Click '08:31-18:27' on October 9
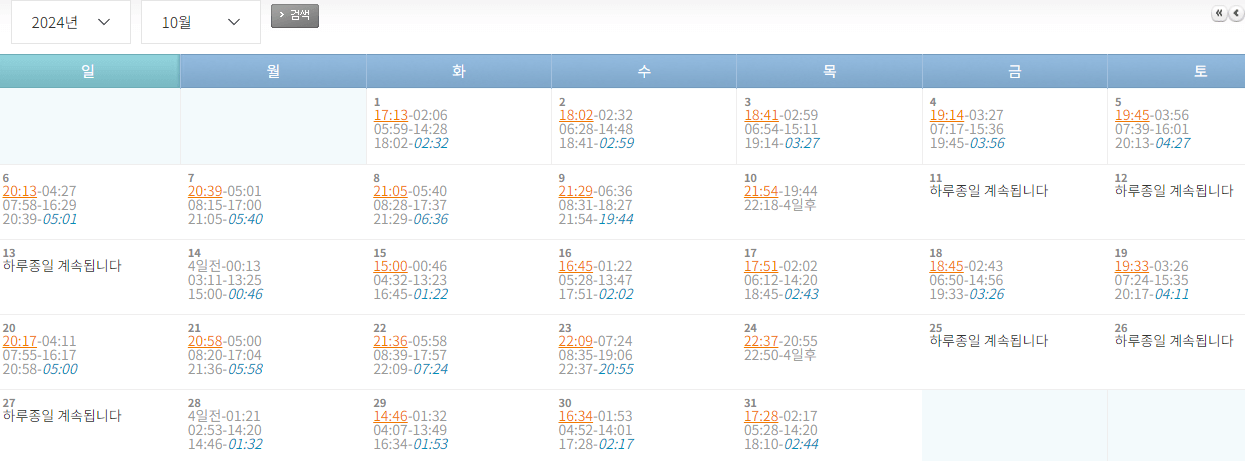This screenshot has width=1245, height=461. click(596, 206)
